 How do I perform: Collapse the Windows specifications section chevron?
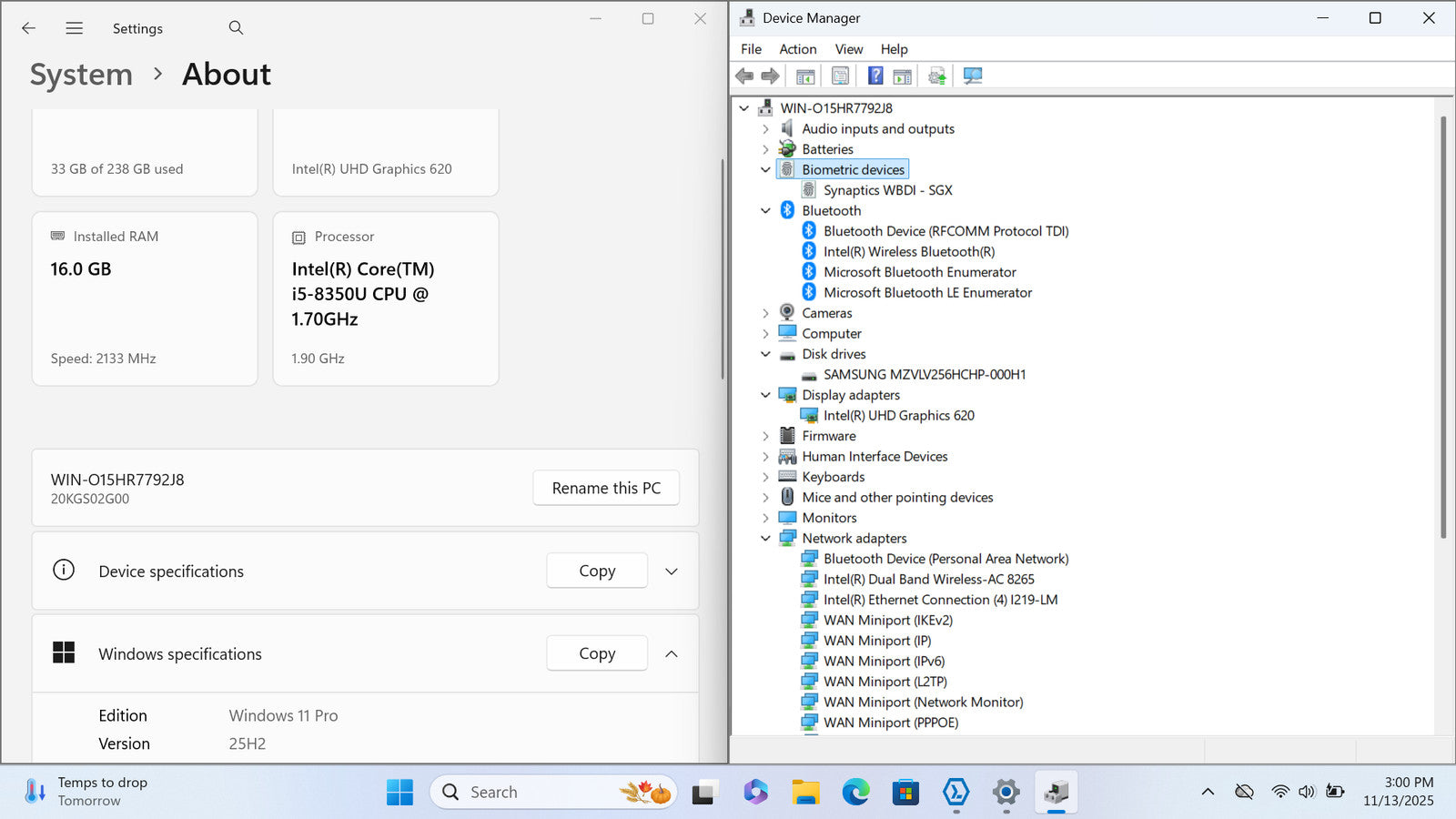click(x=672, y=654)
